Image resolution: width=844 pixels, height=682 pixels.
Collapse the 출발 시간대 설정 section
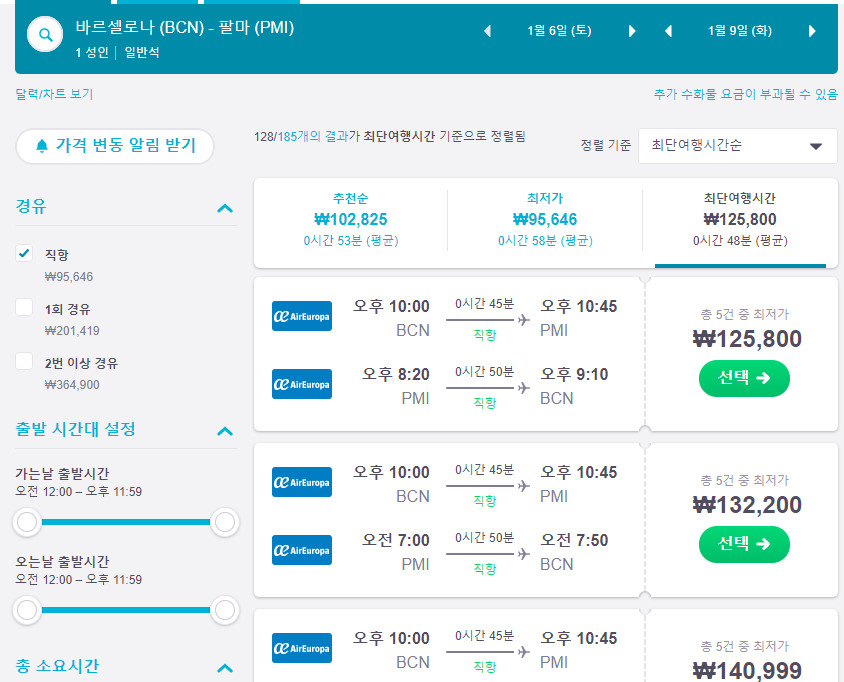(x=225, y=431)
